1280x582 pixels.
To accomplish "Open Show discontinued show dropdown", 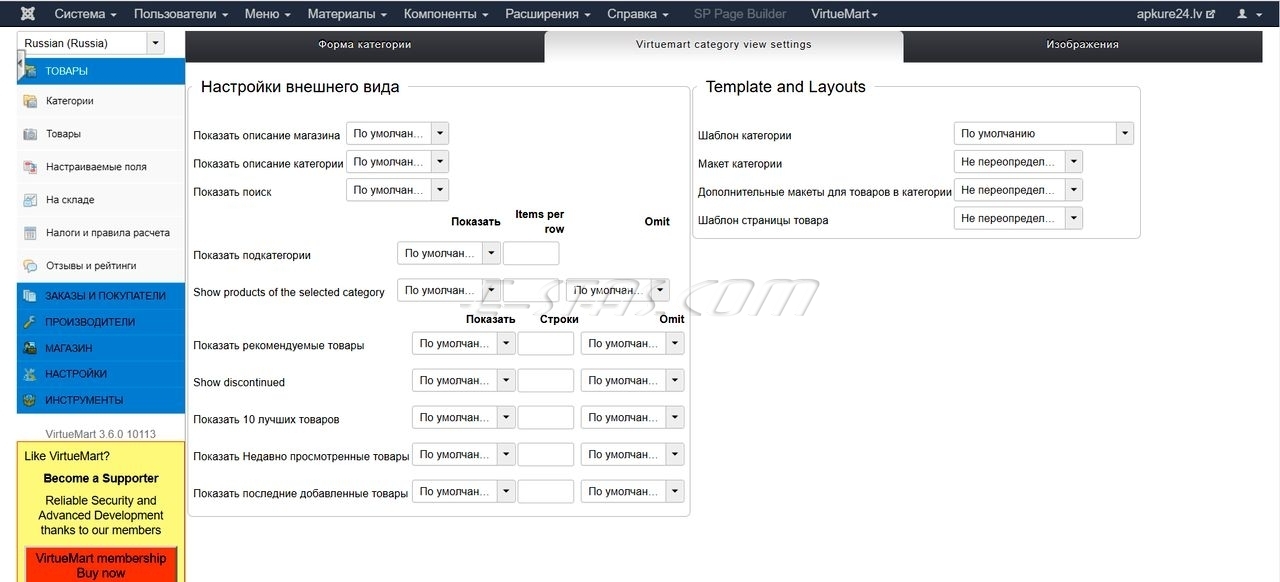I will pos(463,380).
